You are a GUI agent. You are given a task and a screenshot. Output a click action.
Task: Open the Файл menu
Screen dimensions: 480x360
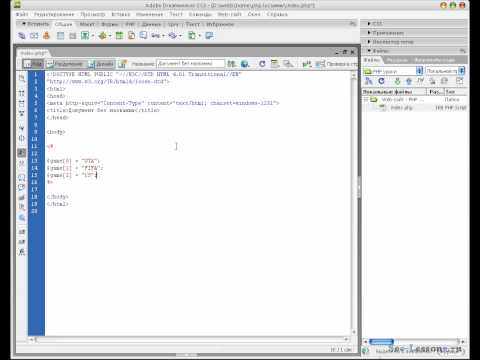22,14
